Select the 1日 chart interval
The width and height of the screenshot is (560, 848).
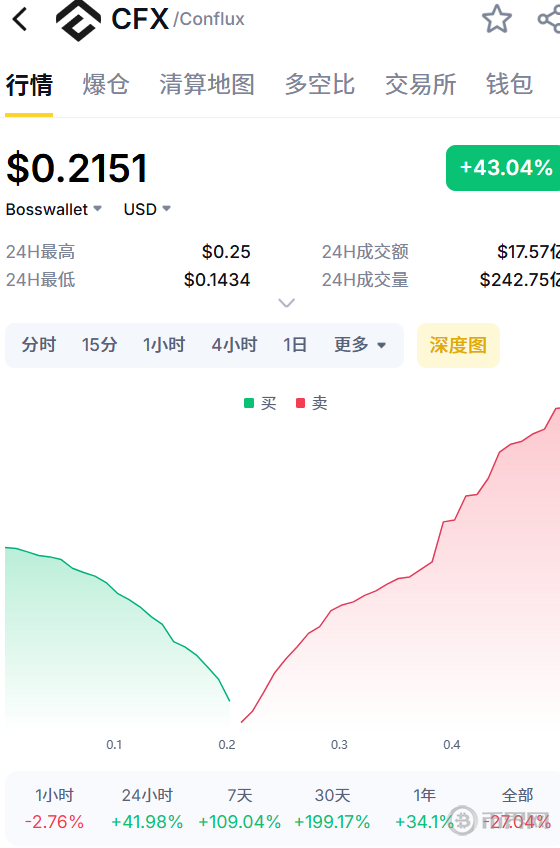295,344
